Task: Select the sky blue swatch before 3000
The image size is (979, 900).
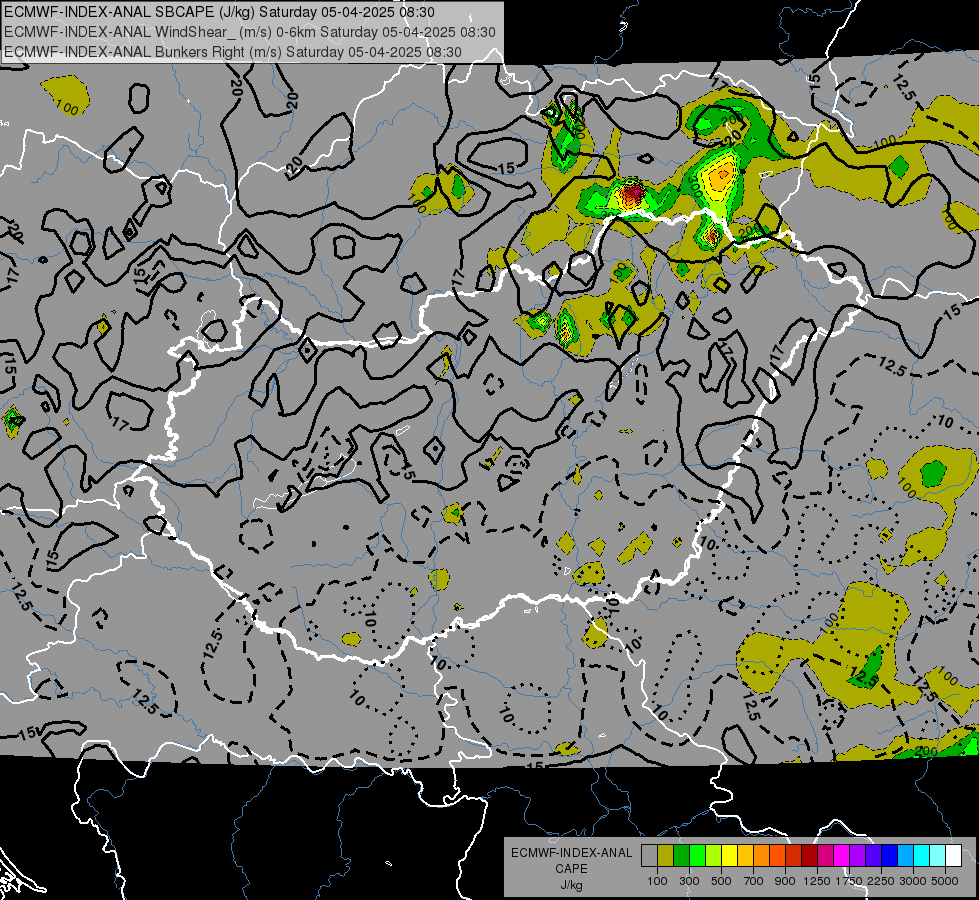Action: pos(905,856)
